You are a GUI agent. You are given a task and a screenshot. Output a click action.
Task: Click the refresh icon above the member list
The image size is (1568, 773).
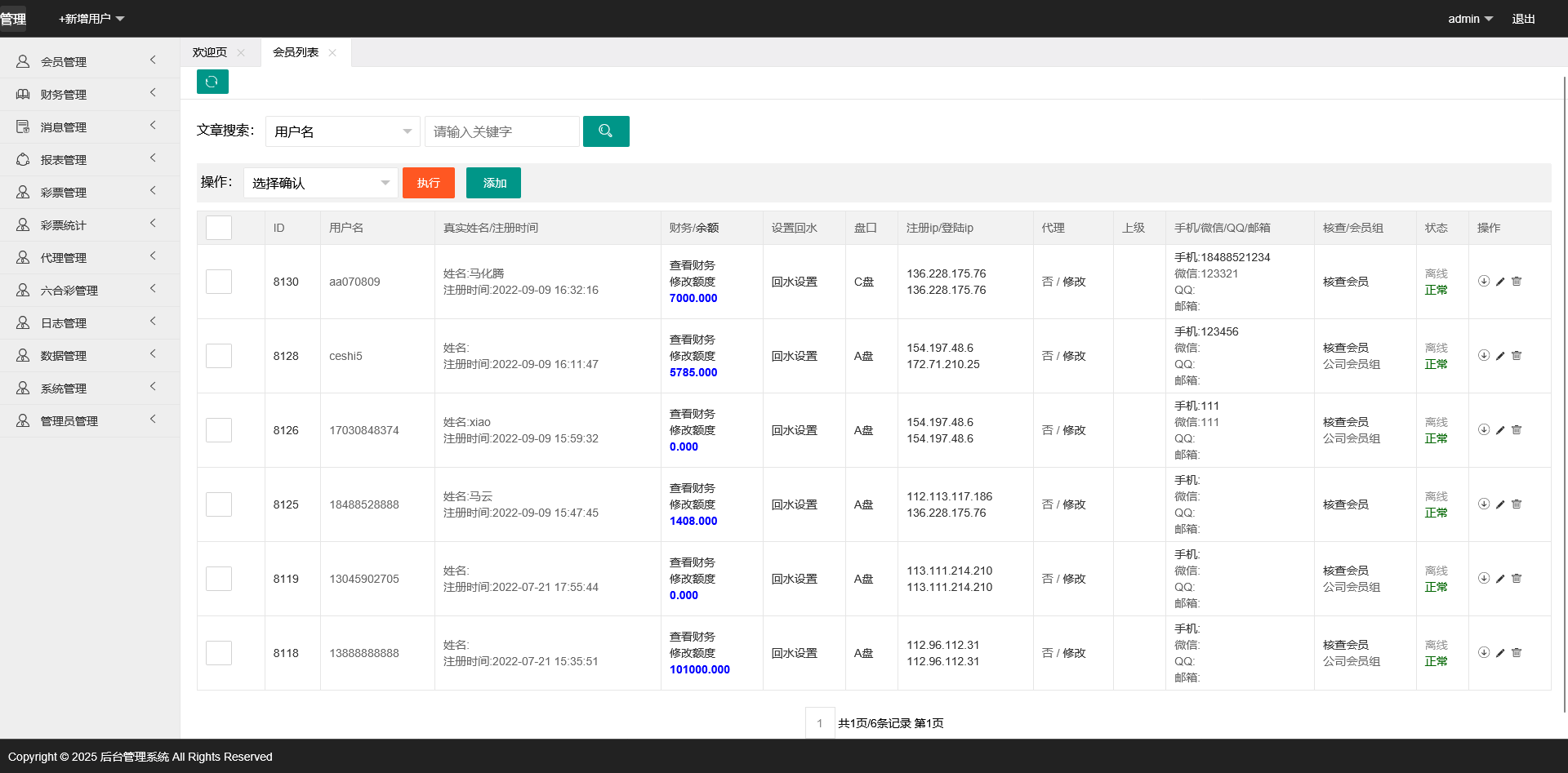coord(212,82)
